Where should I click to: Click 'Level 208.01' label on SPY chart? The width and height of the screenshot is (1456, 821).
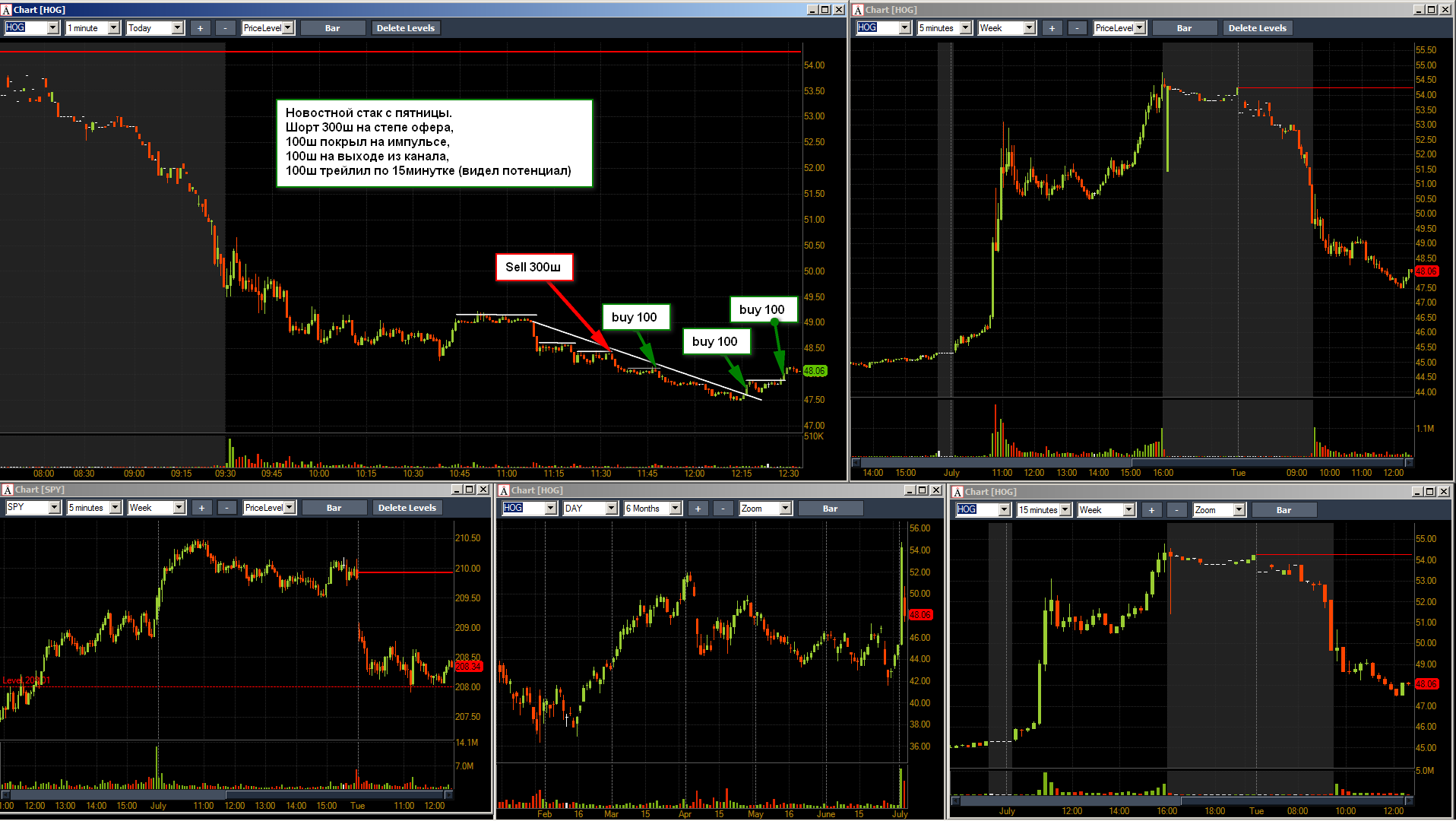click(x=27, y=680)
